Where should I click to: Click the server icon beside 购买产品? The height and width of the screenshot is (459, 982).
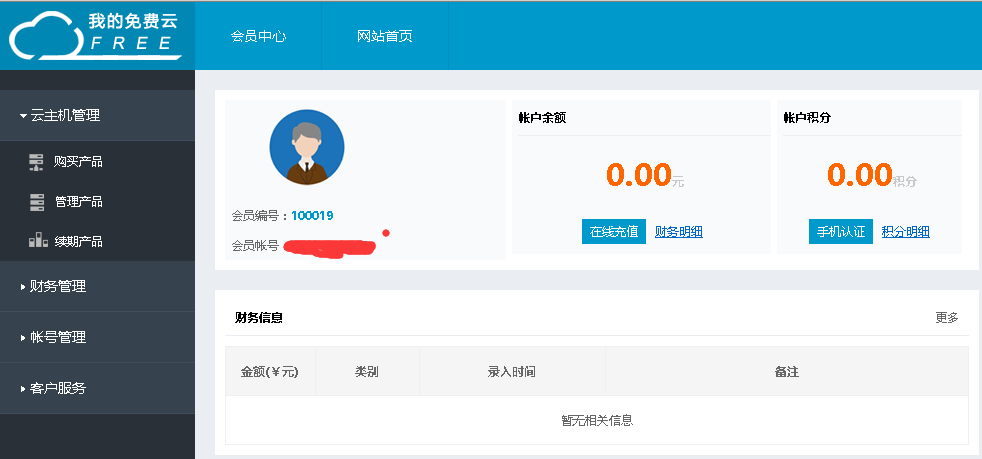point(36,162)
